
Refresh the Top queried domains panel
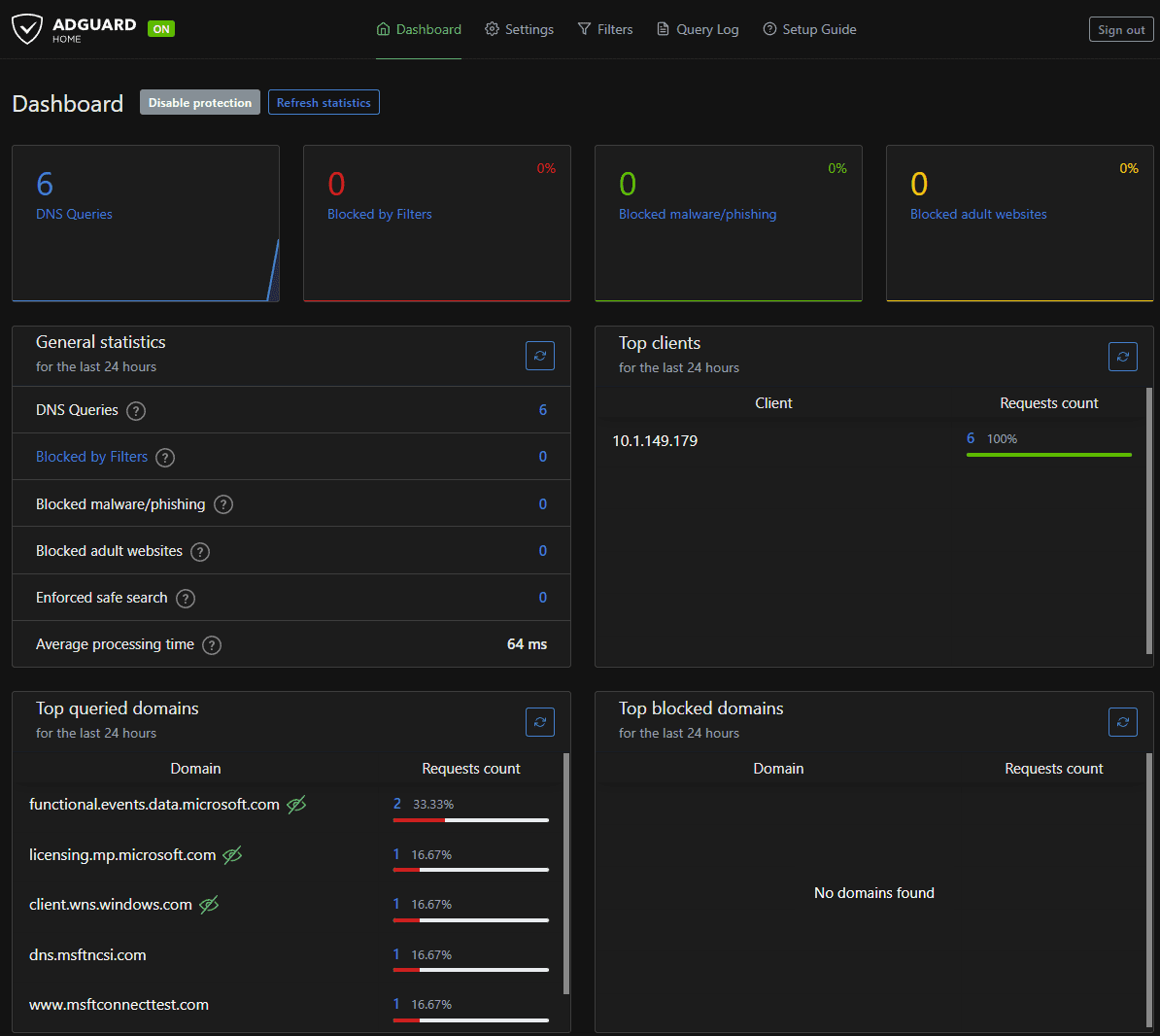[x=540, y=722]
